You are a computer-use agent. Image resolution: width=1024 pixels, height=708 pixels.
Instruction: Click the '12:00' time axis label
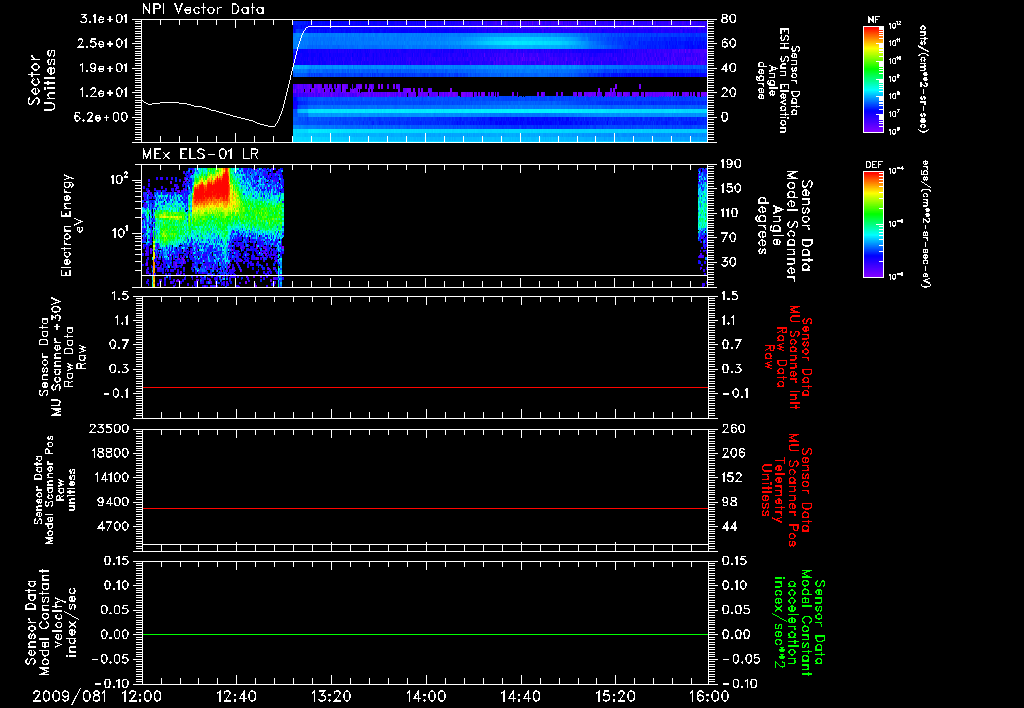[x=142, y=697]
